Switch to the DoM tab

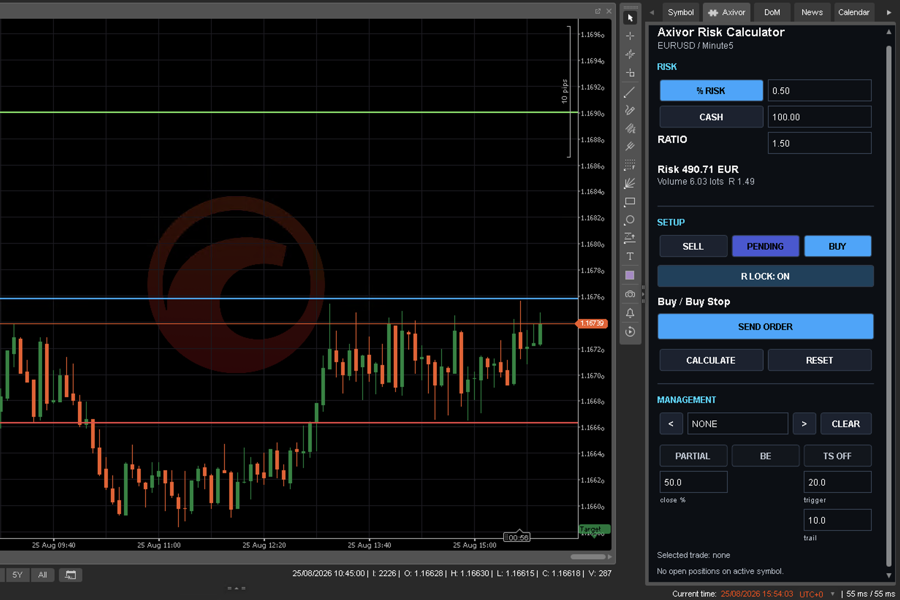point(772,12)
